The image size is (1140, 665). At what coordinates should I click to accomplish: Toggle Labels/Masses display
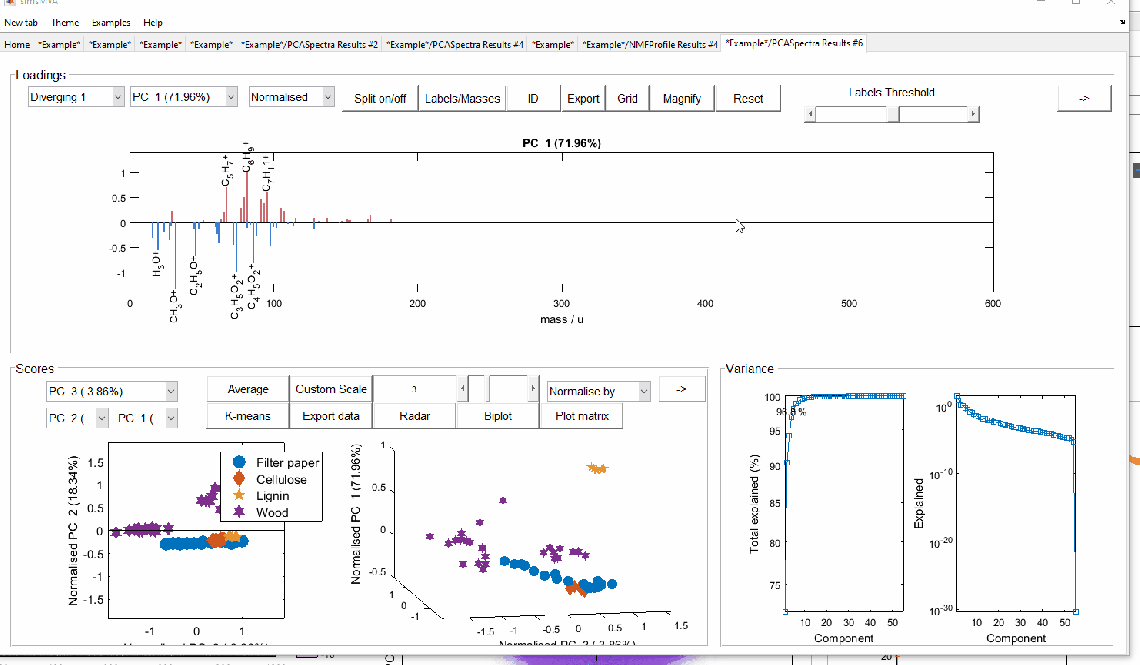click(462, 98)
